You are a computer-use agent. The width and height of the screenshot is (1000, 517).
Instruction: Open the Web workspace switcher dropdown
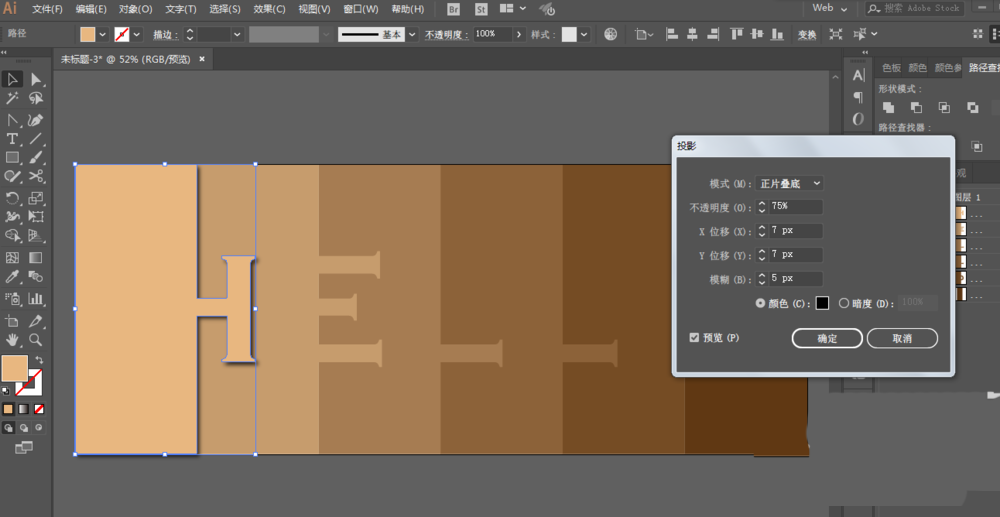click(x=830, y=8)
